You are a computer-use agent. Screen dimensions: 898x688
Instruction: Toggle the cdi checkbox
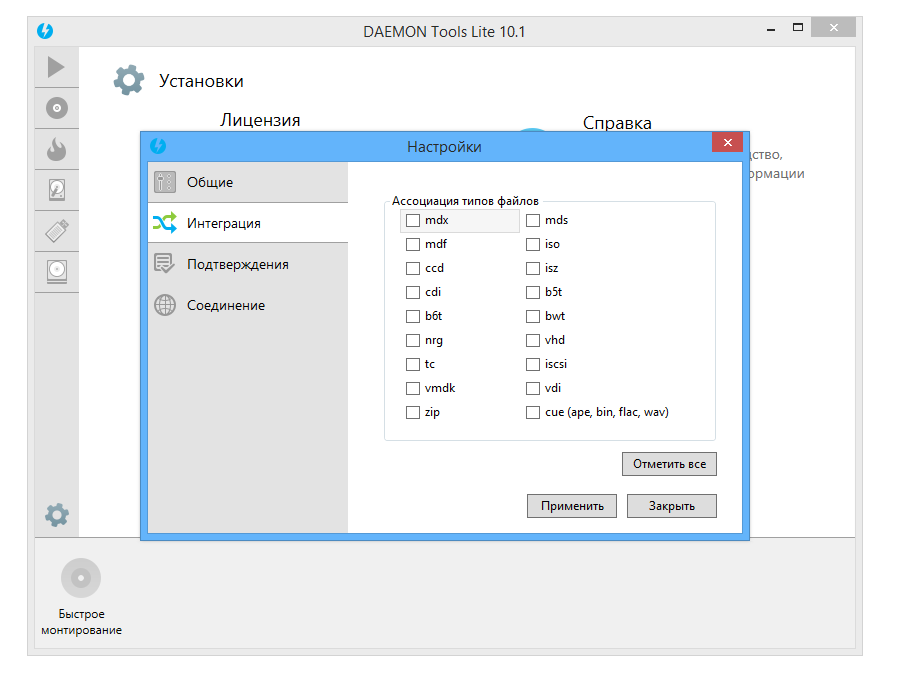pyautogui.click(x=413, y=293)
